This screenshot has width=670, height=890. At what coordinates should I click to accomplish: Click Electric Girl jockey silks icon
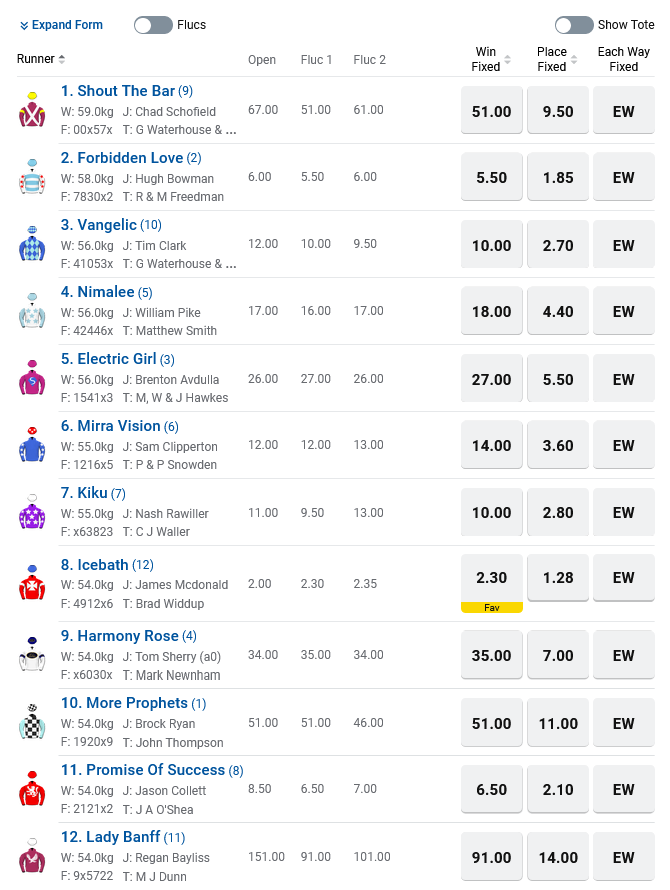[x=31, y=378]
